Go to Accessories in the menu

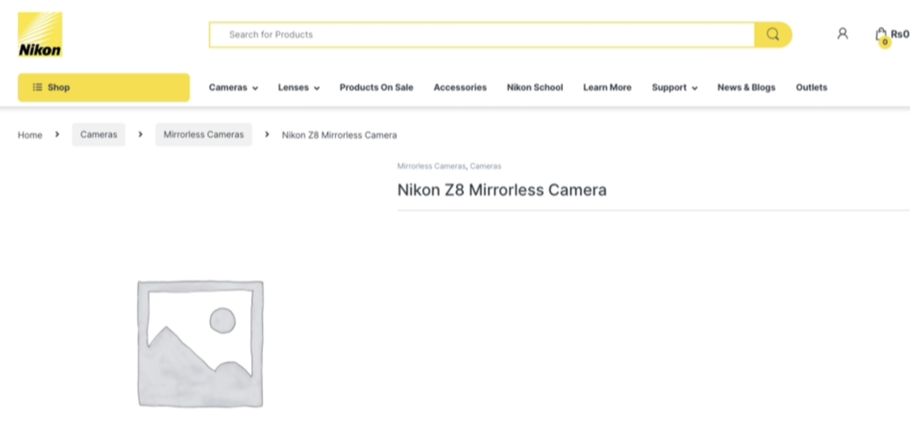[x=460, y=87]
